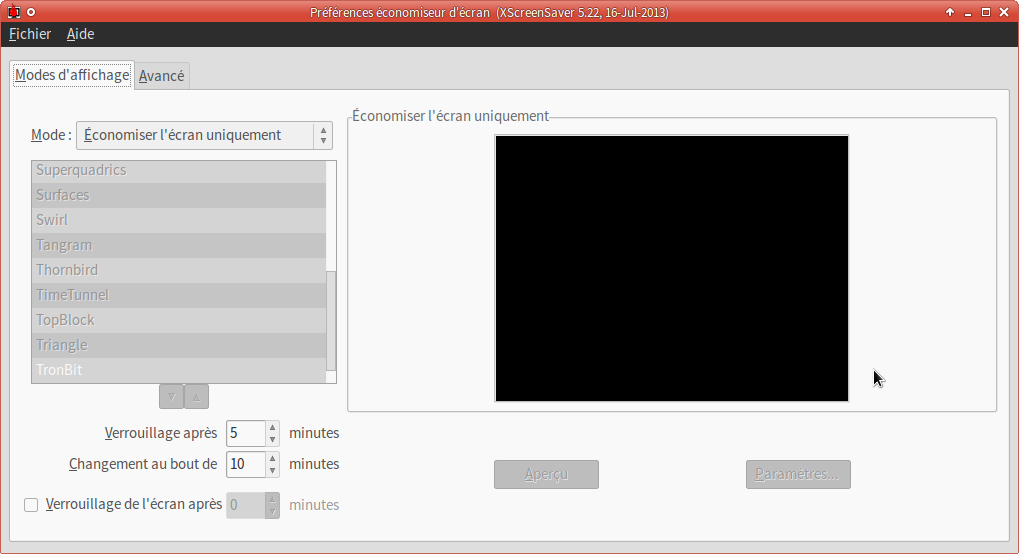Click the Paramètres... button

[x=798, y=474]
